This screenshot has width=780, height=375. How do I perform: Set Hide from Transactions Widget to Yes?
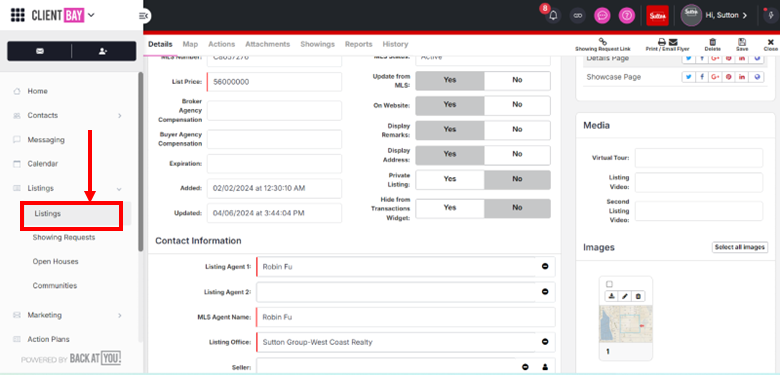click(450, 208)
